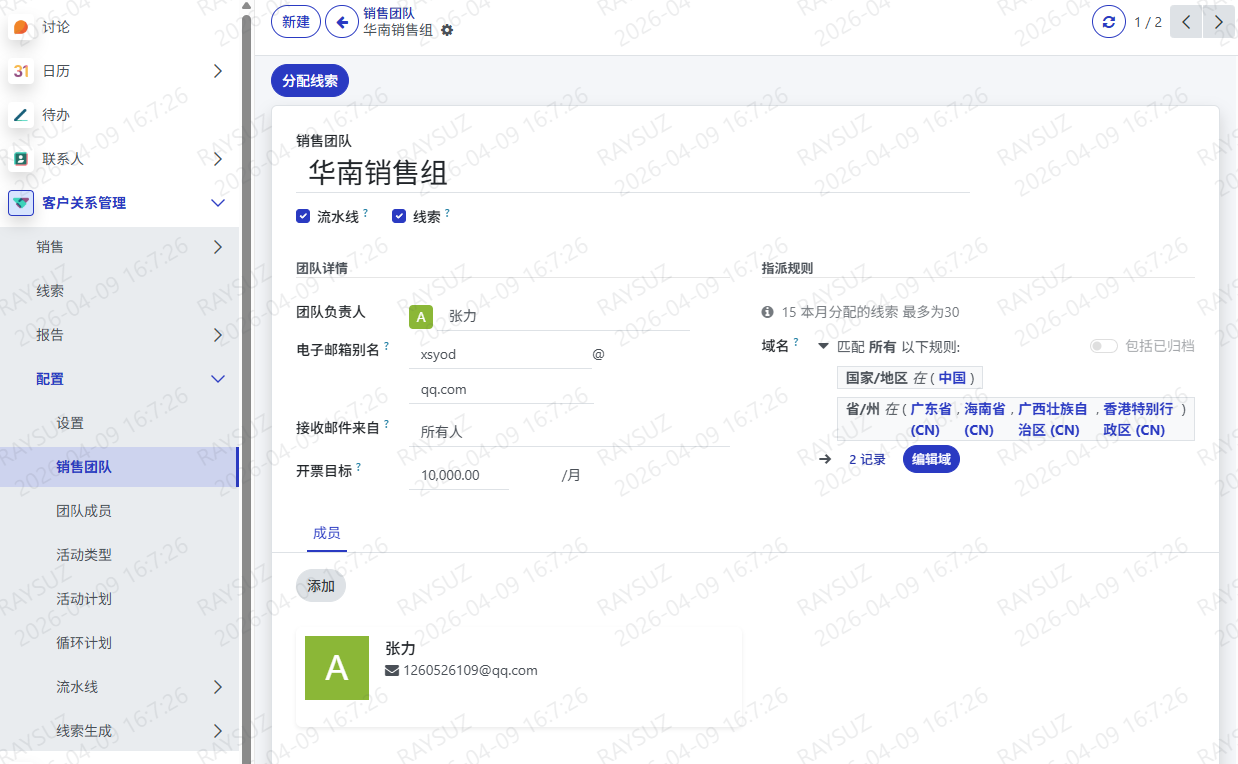
Task: Click the 客户关系管理 CRM icon
Action: pos(21,203)
